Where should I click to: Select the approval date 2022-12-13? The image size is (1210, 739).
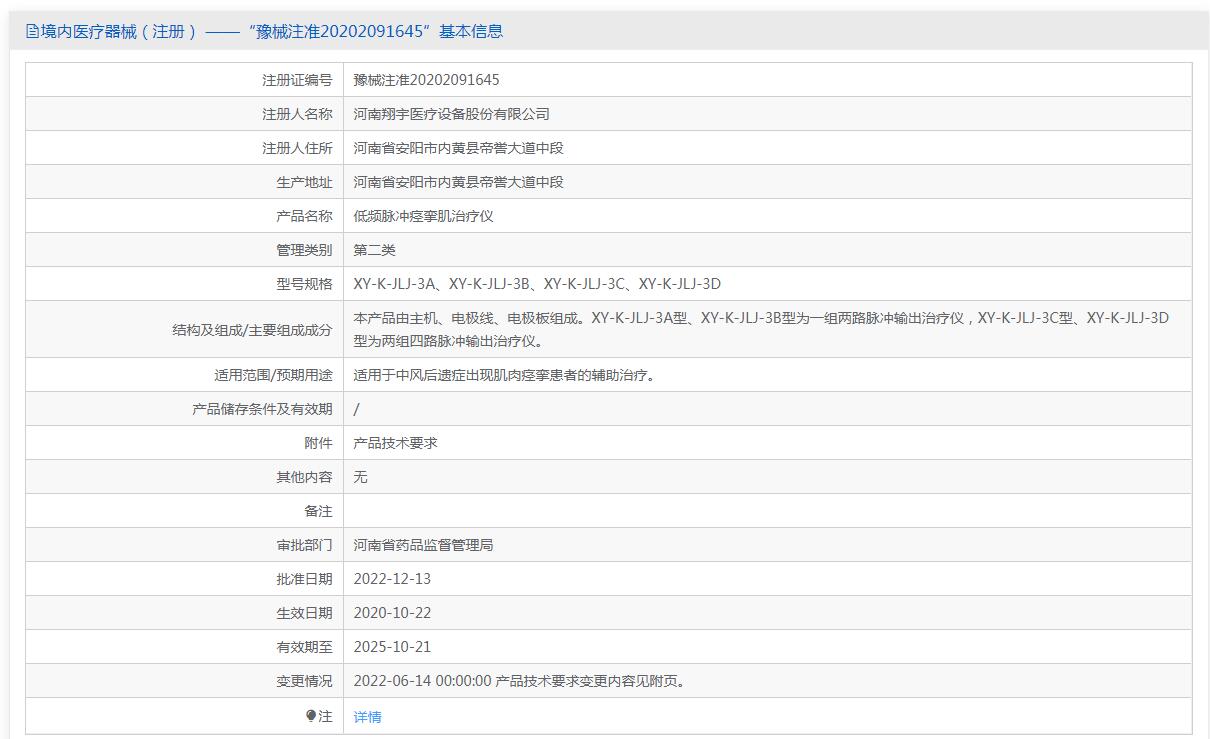392,579
